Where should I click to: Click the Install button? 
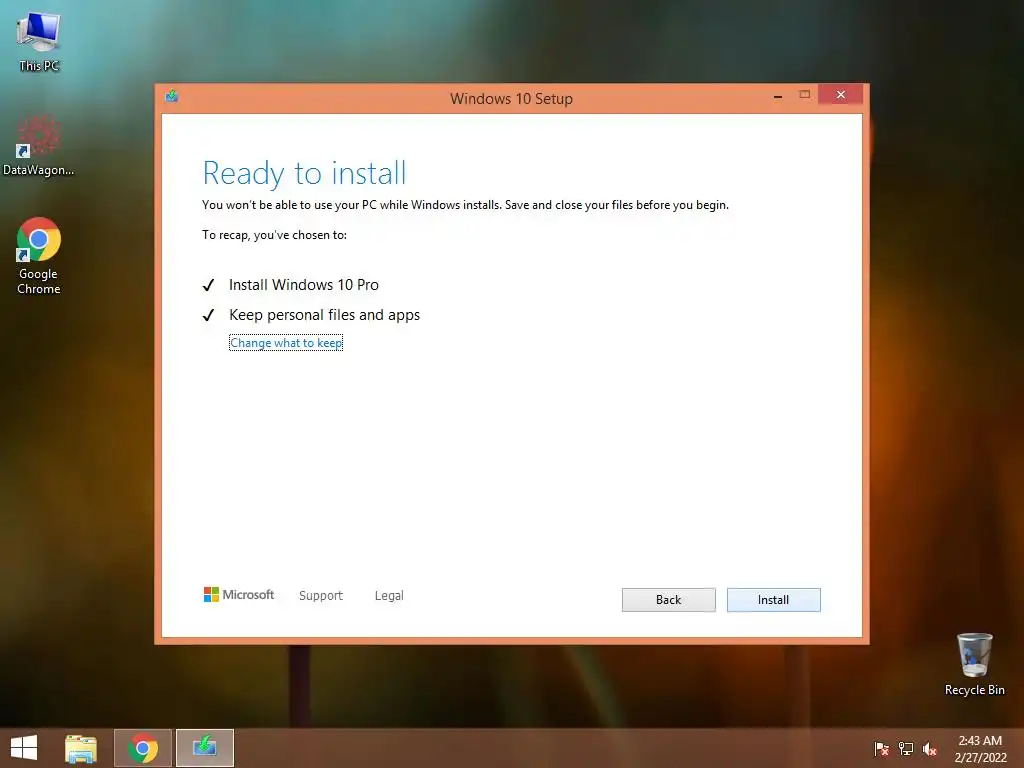[773, 600]
